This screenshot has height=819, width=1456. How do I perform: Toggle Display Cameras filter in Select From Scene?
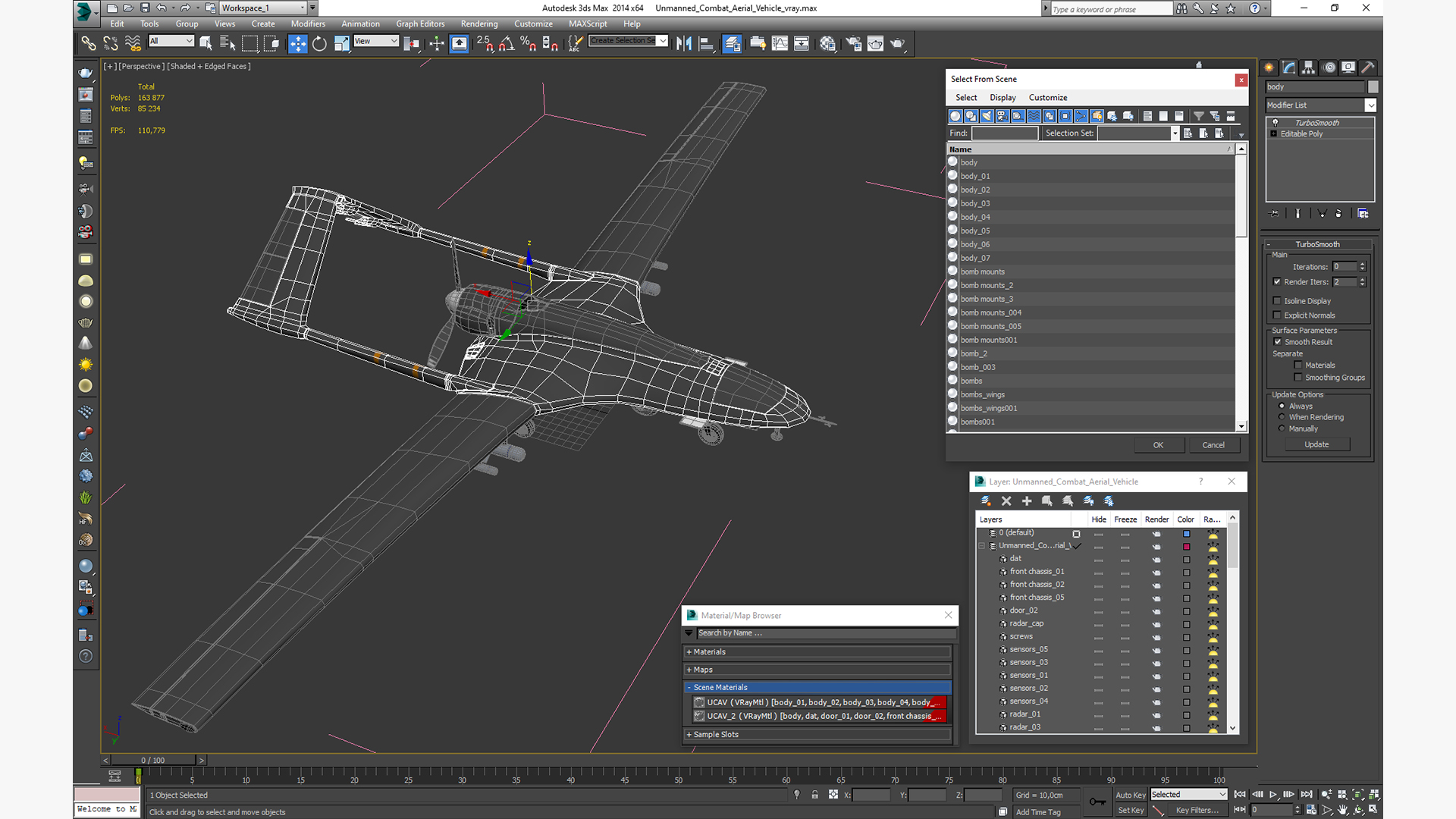tap(1003, 116)
